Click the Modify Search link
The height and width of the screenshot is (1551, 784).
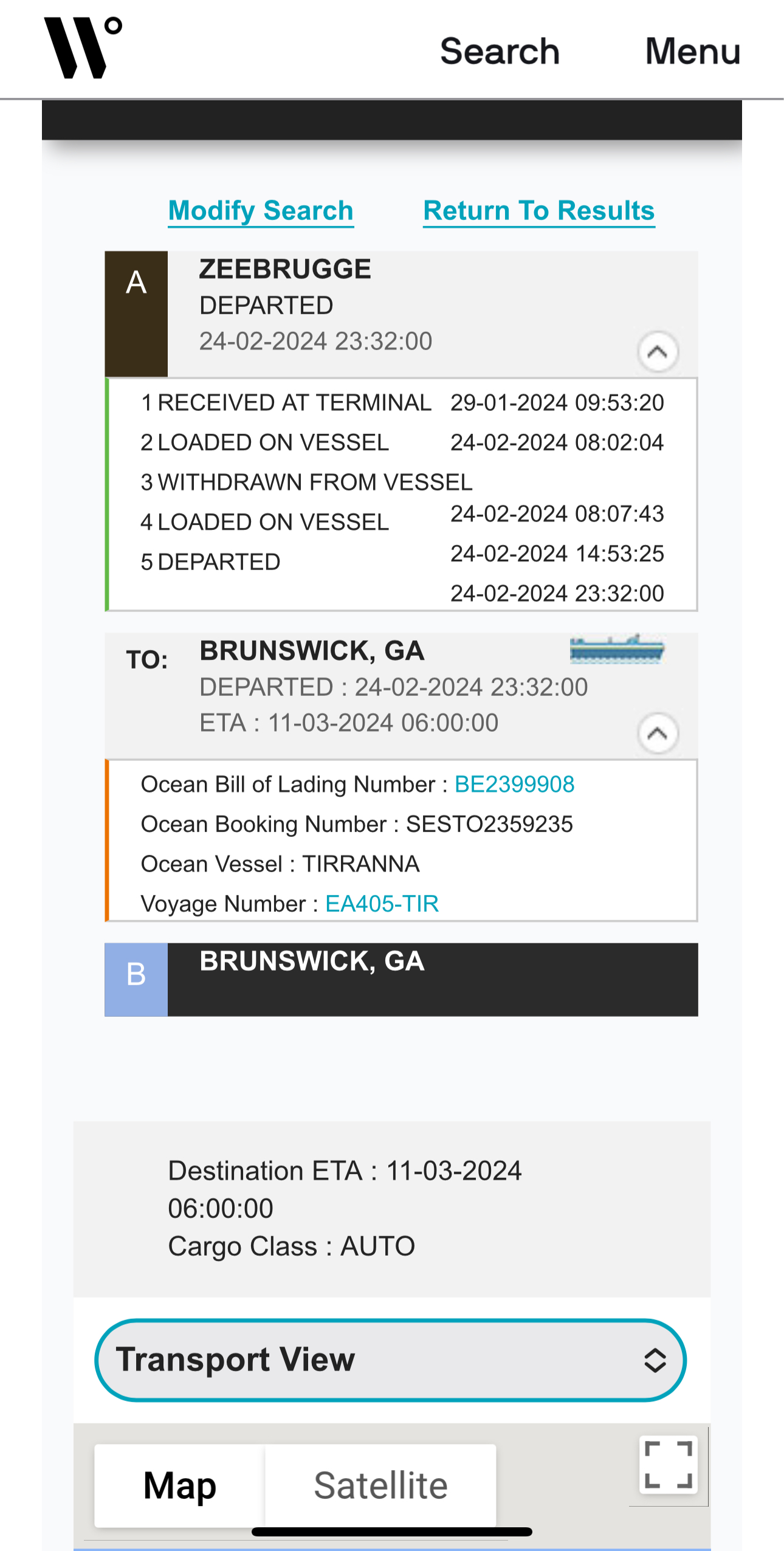click(261, 211)
